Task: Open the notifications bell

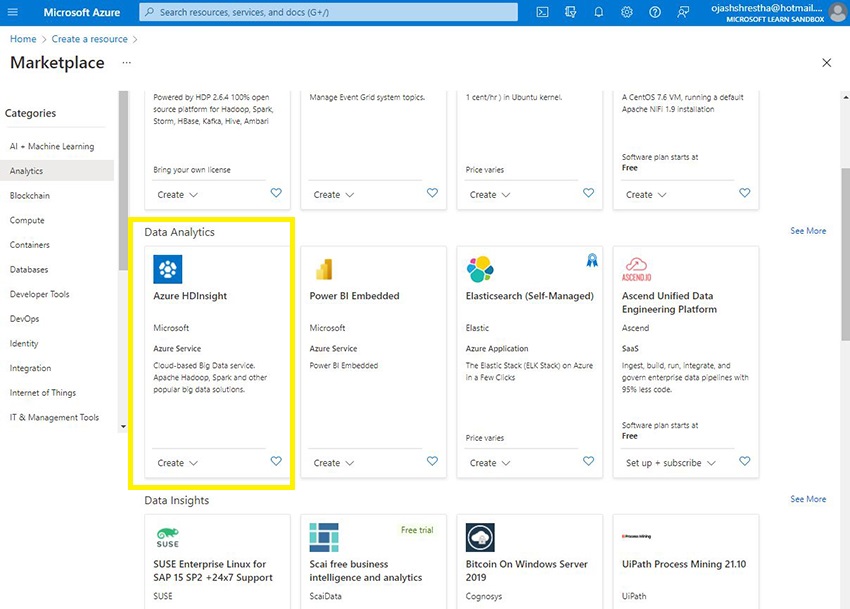Action: pyautogui.click(x=598, y=12)
